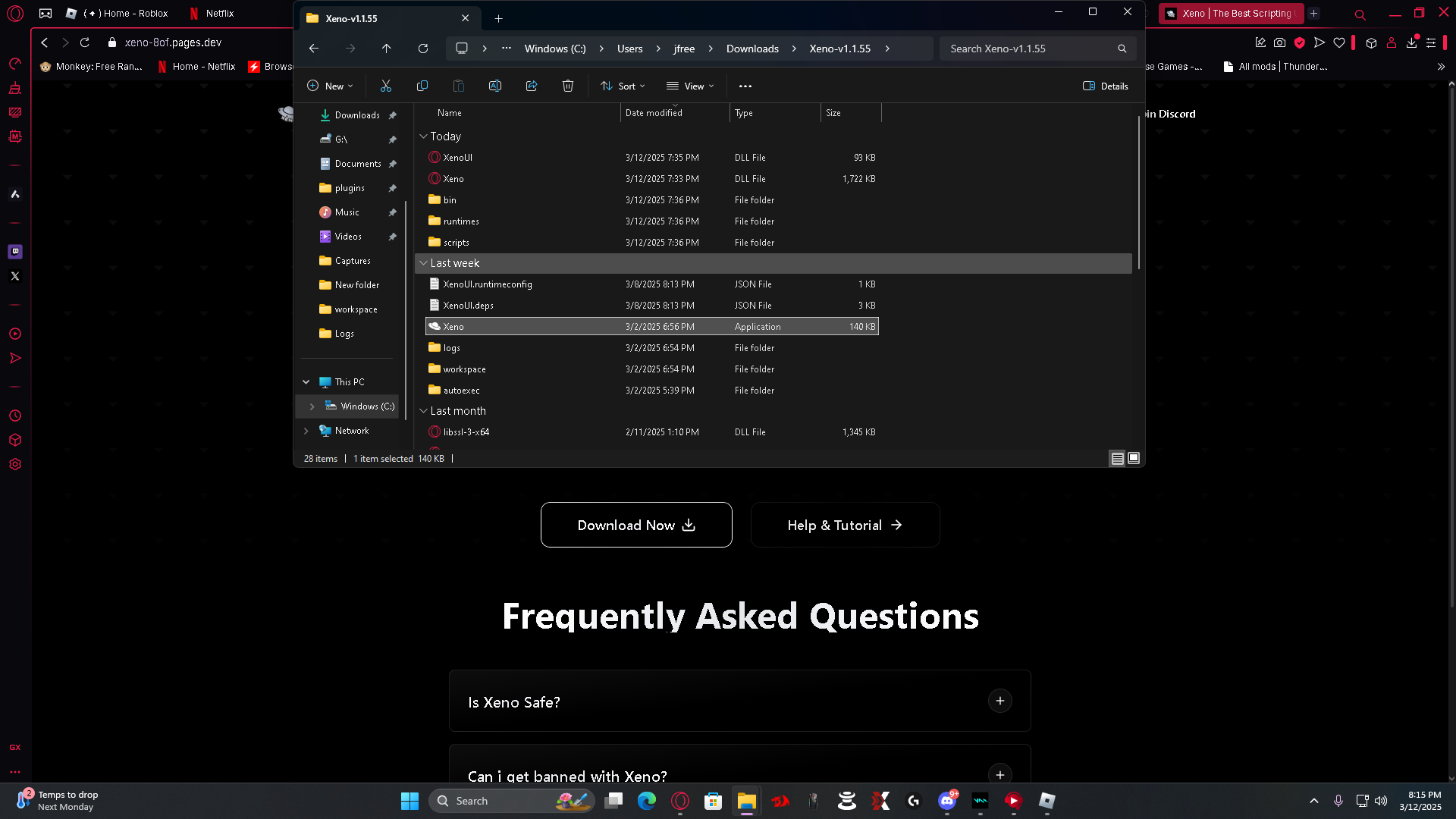Open X (Twitter) in Opera GX sidebar

click(15, 276)
